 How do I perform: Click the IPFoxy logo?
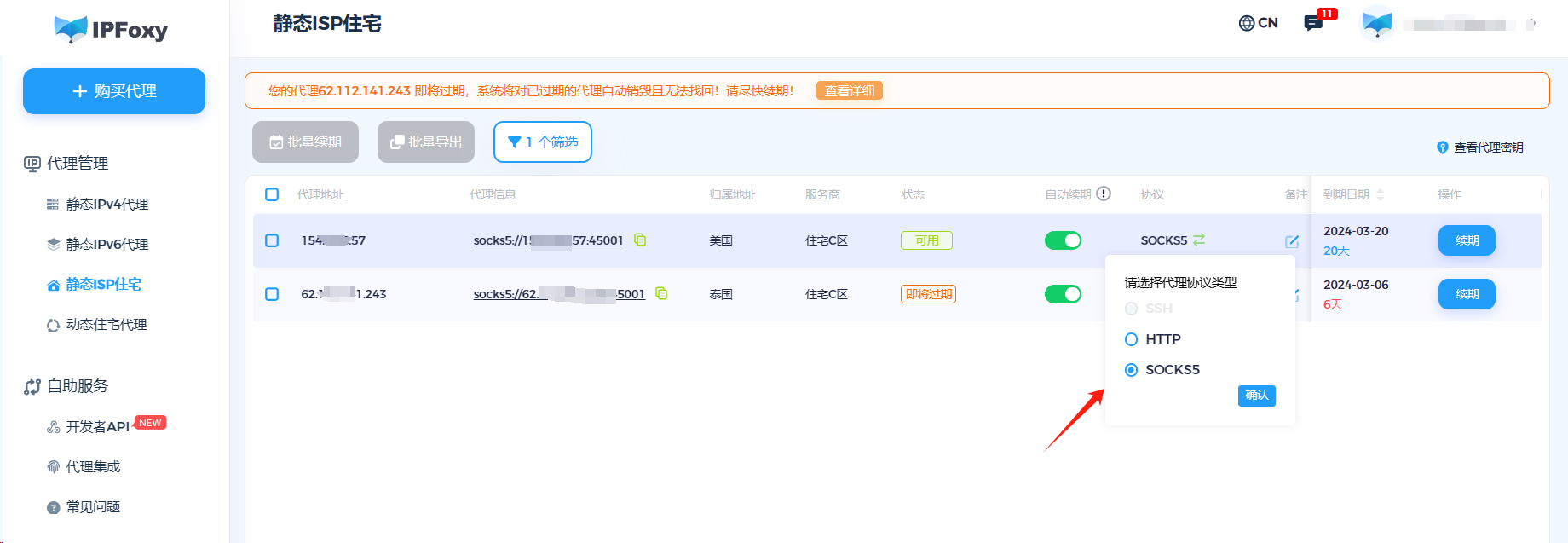tap(111, 30)
